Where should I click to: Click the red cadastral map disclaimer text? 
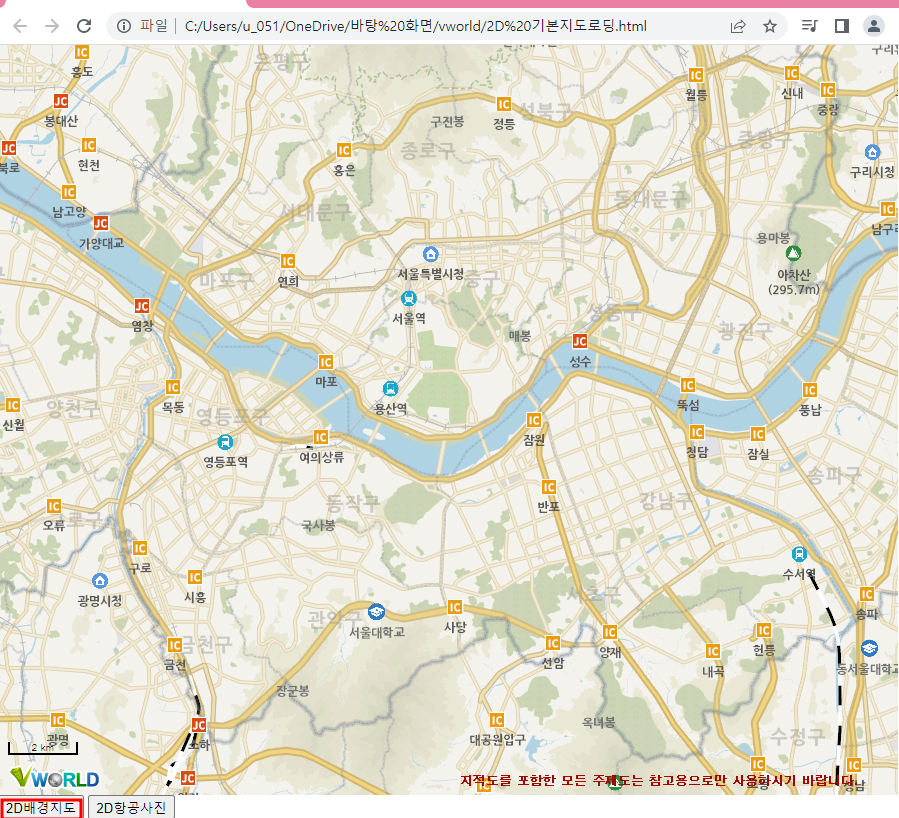pyautogui.click(x=656, y=780)
